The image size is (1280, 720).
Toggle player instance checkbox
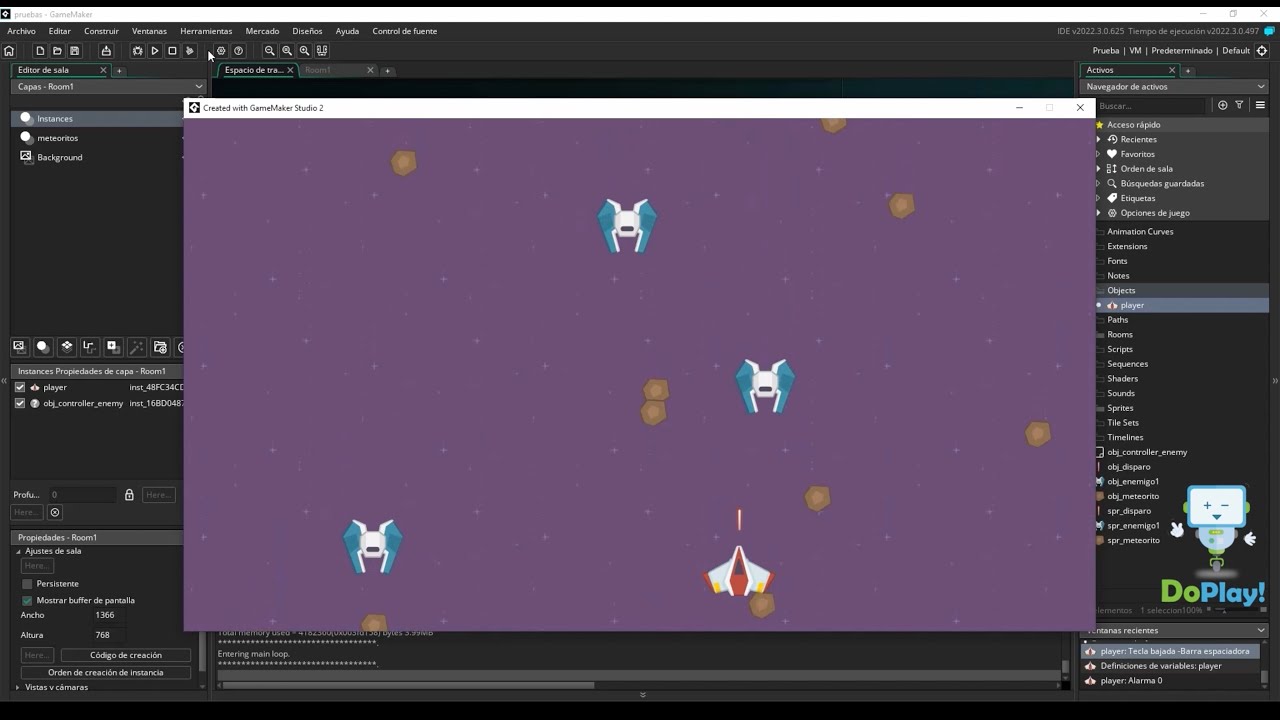pos(19,387)
